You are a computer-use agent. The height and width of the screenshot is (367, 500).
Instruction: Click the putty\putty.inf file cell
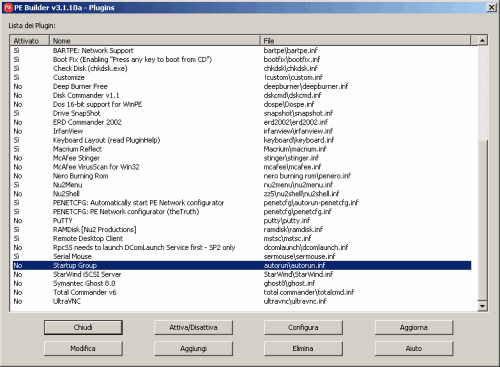(x=287, y=221)
